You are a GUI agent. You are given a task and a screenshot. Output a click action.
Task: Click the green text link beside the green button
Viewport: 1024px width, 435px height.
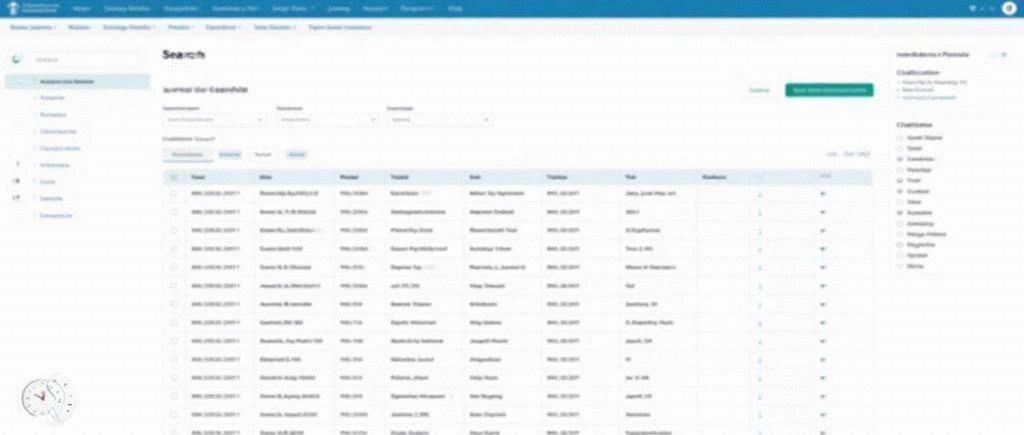[759, 90]
